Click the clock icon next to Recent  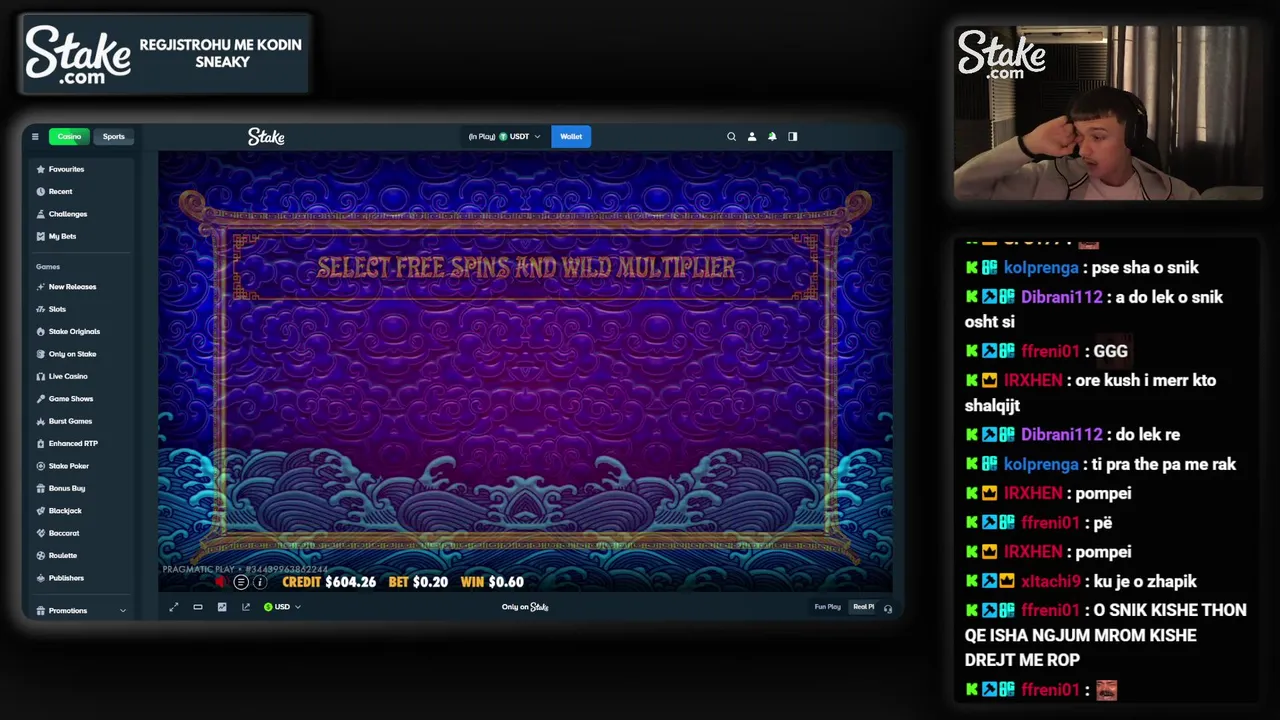click(x=40, y=192)
